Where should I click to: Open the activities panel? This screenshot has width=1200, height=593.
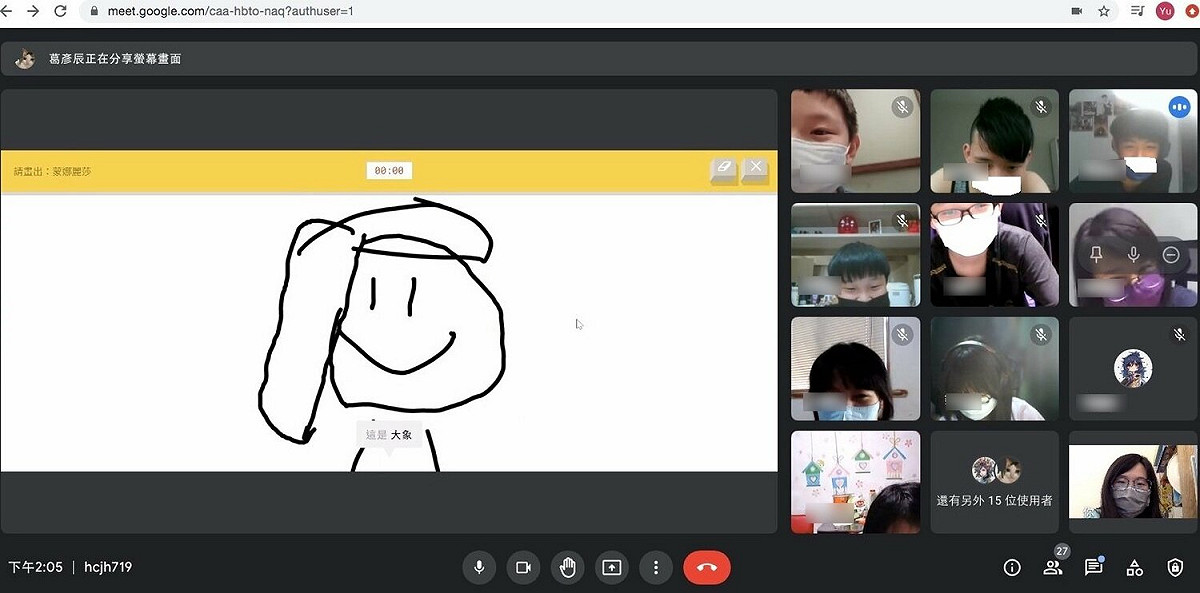pyautogui.click(x=1135, y=568)
